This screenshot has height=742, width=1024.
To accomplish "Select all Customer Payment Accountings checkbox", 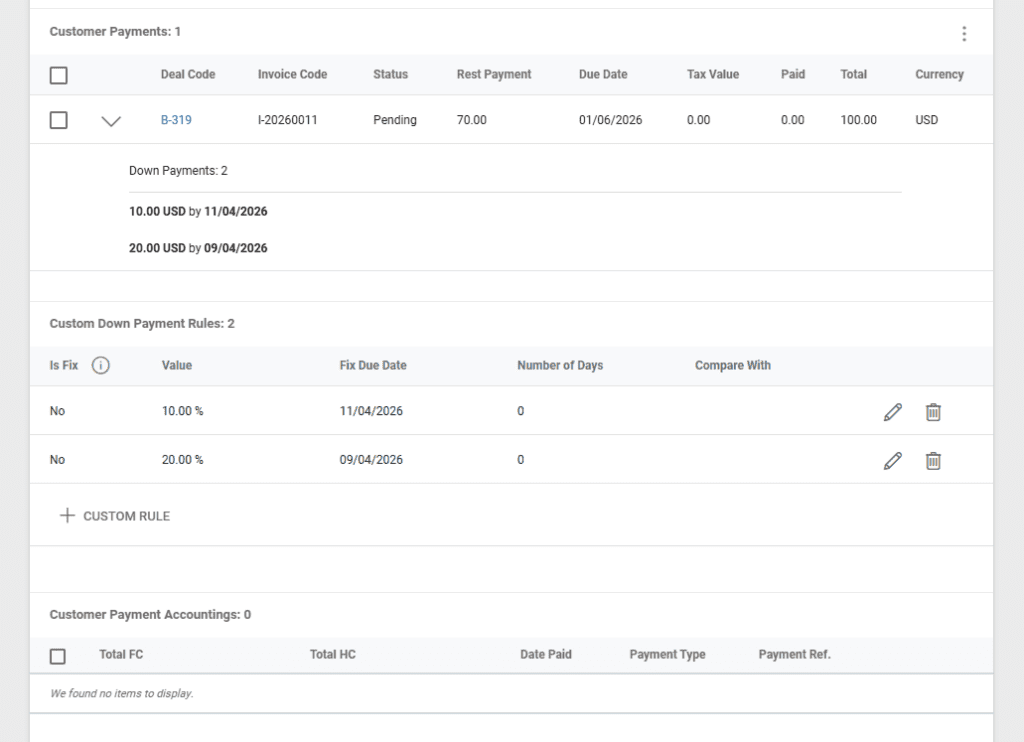I will [x=58, y=656].
